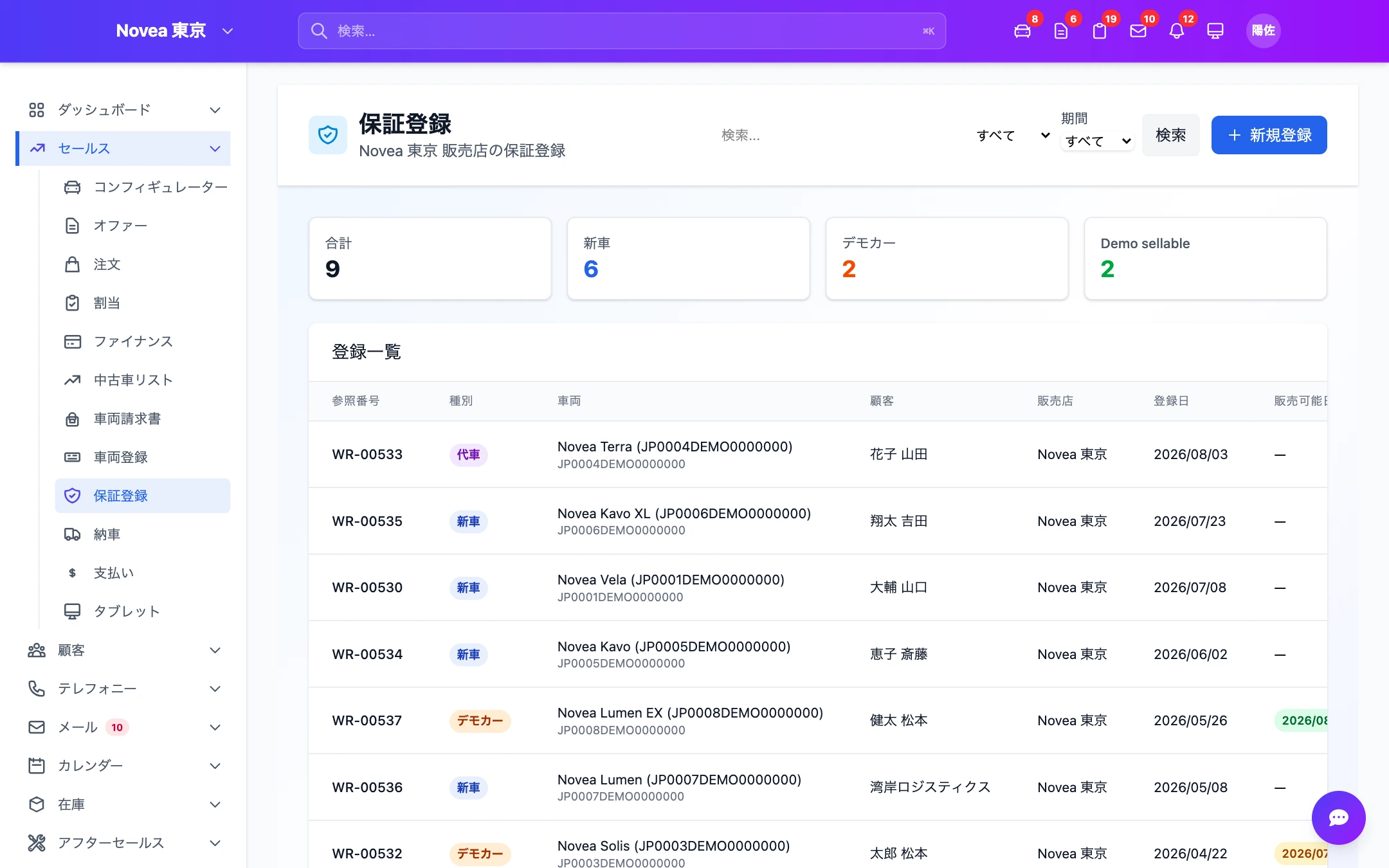
Task: Click the shield icon beside 保証登録 heading
Action: [x=328, y=135]
